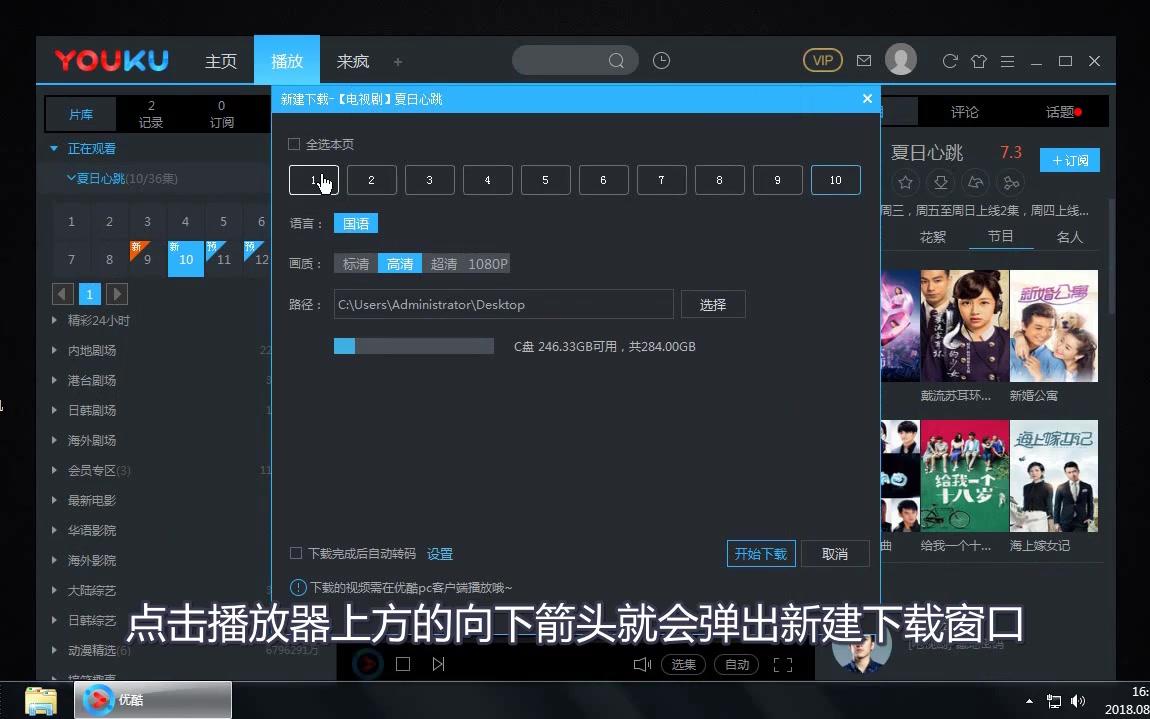Click the star favorite icon under 夏日心跳
Viewport: 1150px width, 719px height.
[x=905, y=182]
